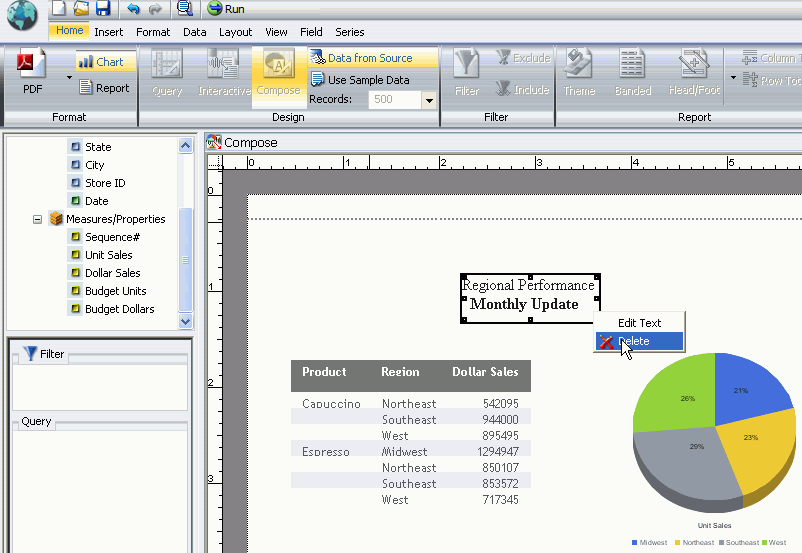This screenshot has width=802, height=553.
Task: Open the Field tab
Action: tap(311, 32)
